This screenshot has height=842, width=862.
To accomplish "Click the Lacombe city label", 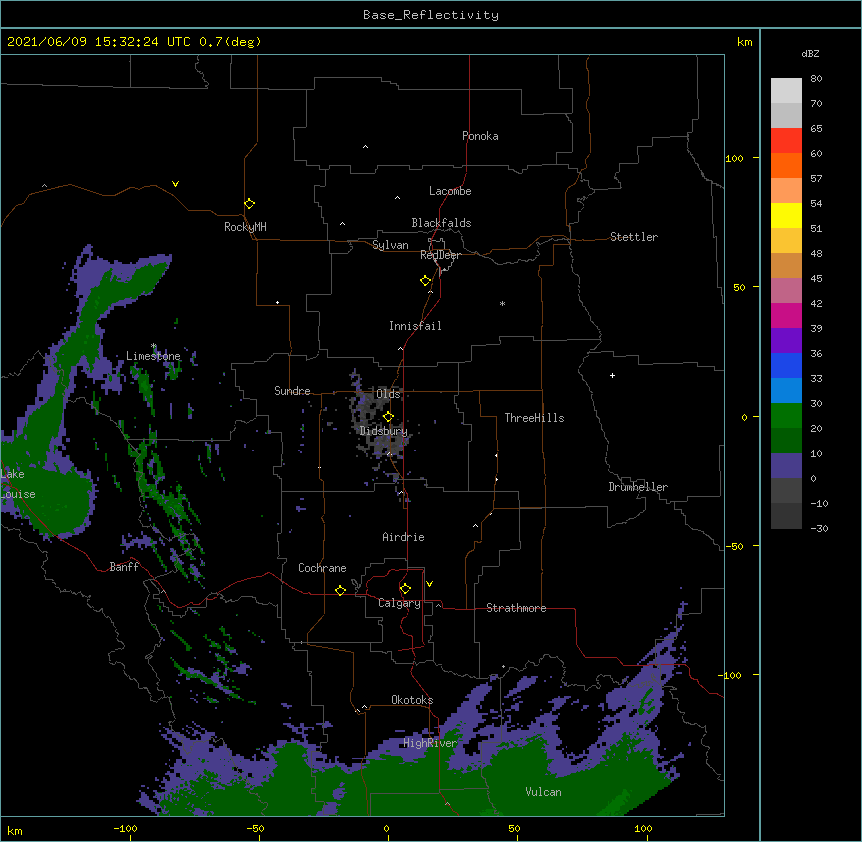I will (x=450, y=191).
